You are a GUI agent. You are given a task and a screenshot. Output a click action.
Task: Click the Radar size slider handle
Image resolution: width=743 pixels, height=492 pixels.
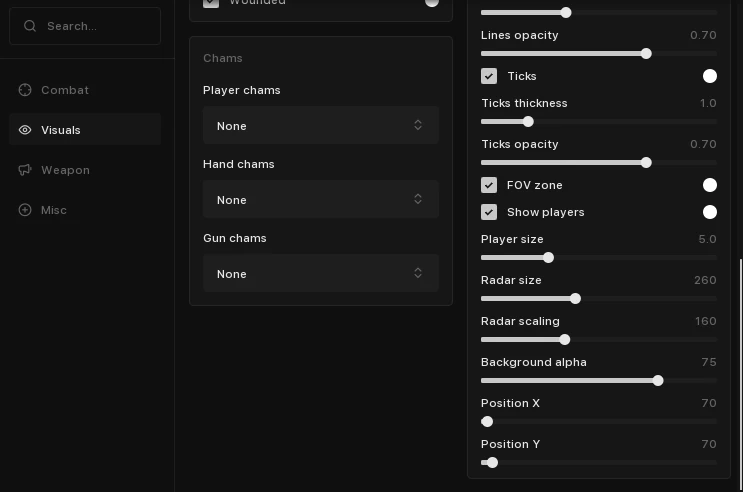[x=575, y=299]
